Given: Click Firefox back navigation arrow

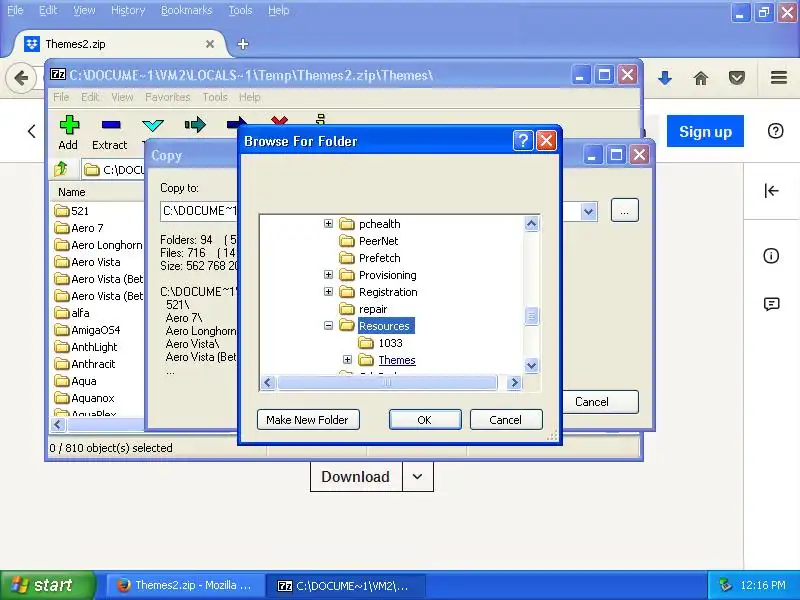Looking at the screenshot, I should (x=21, y=78).
